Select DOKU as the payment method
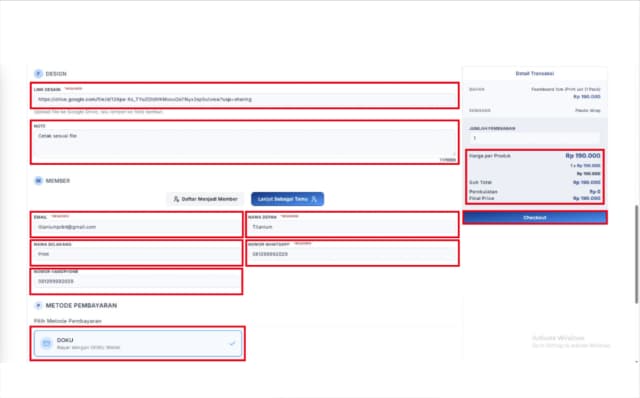The width and height of the screenshot is (640, 398). pyautogui.click(x=138, y=343)
